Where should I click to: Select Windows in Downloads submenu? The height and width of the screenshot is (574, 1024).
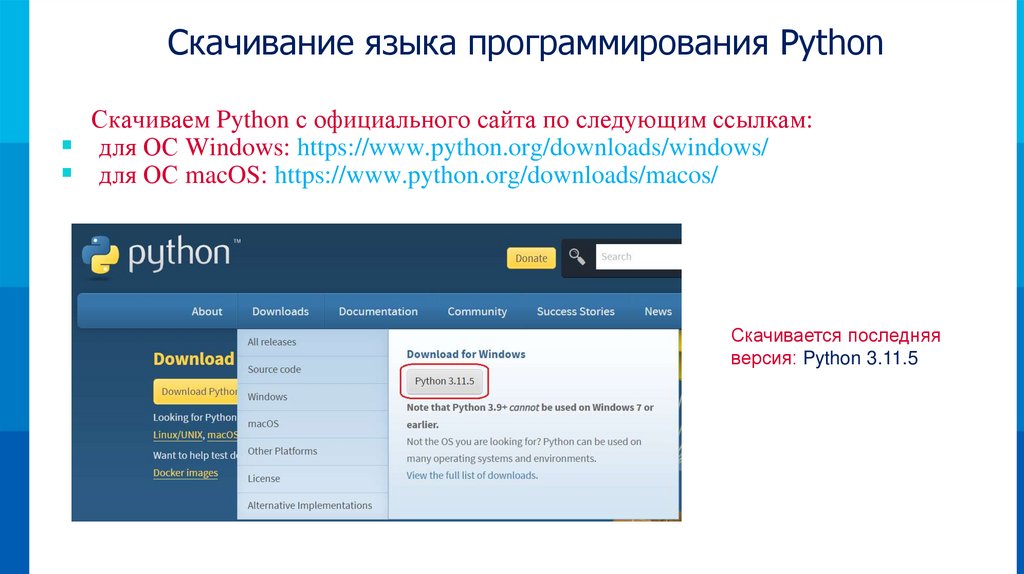tap(313, 397)
